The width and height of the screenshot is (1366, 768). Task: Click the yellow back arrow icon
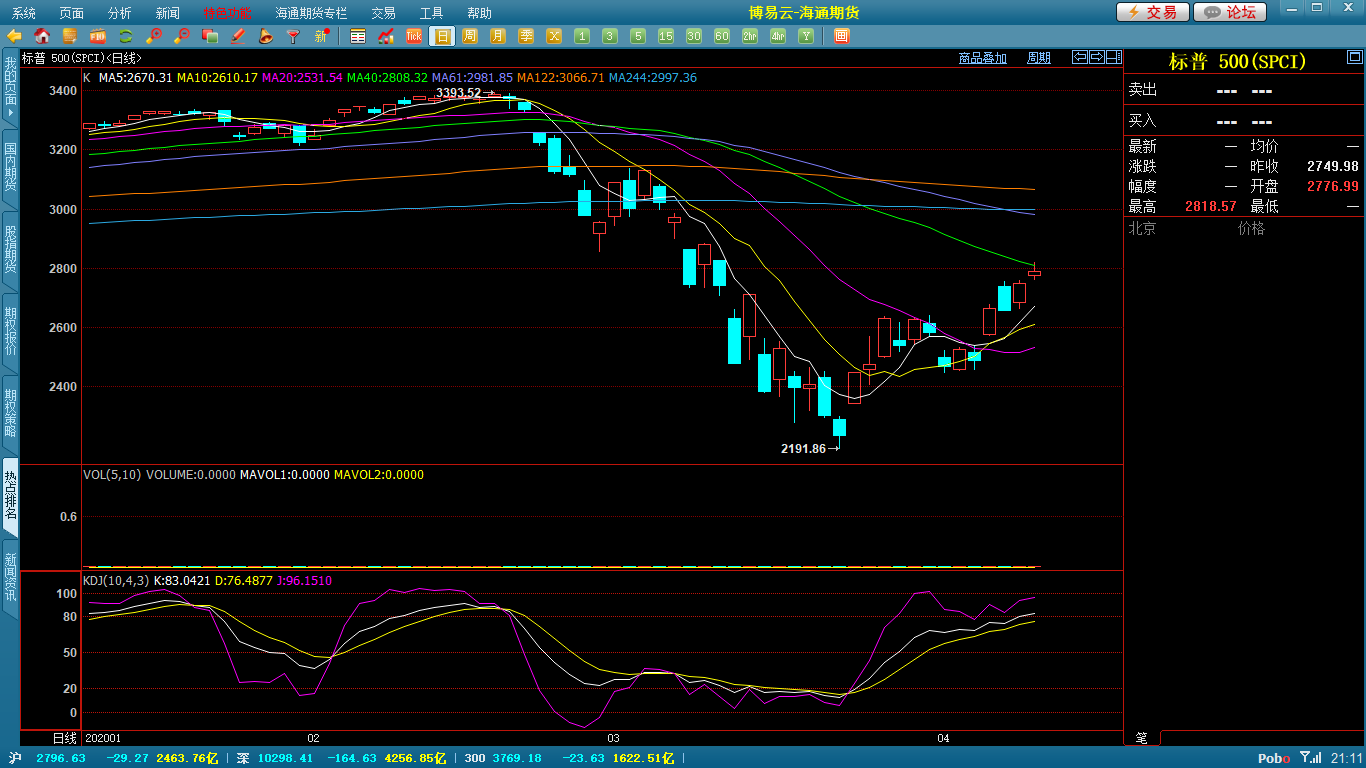point(14,36)
